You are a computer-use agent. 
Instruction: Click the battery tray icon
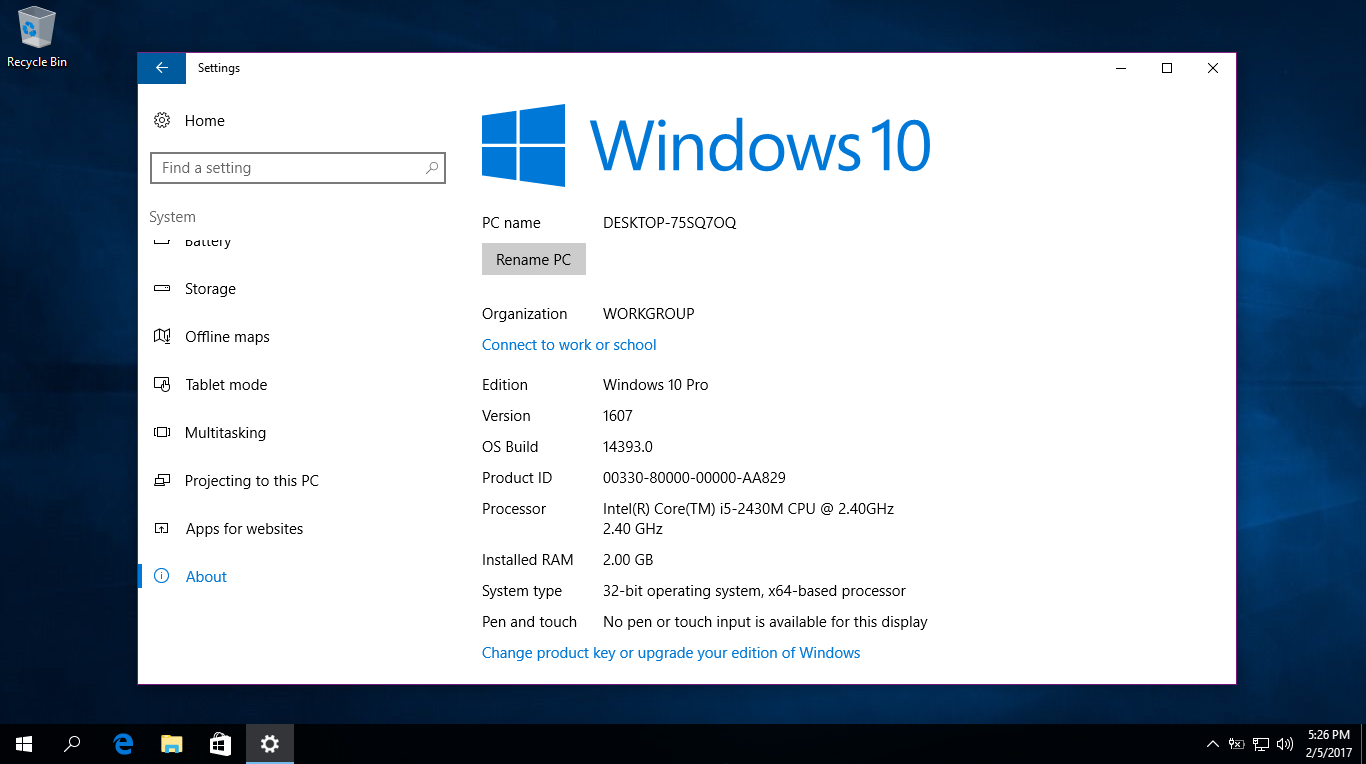click(x=1237, y=744)
